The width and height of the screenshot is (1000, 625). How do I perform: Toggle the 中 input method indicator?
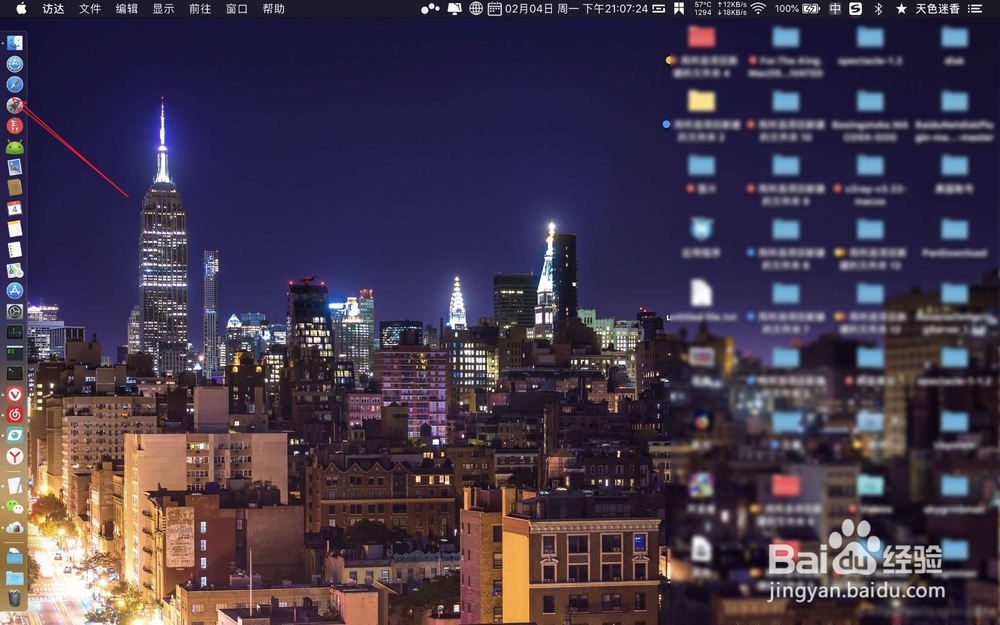point(836,10)
